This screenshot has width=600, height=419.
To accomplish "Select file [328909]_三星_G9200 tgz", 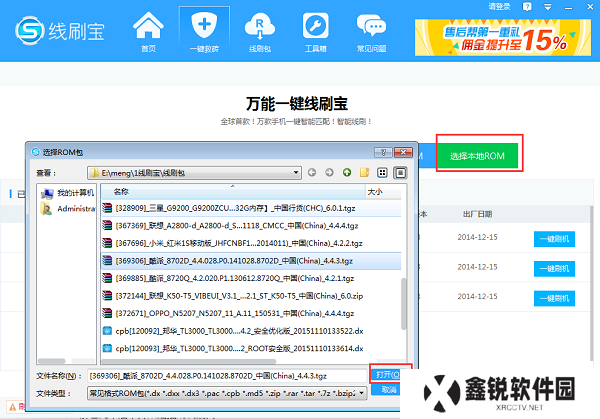I will [251, 208].
